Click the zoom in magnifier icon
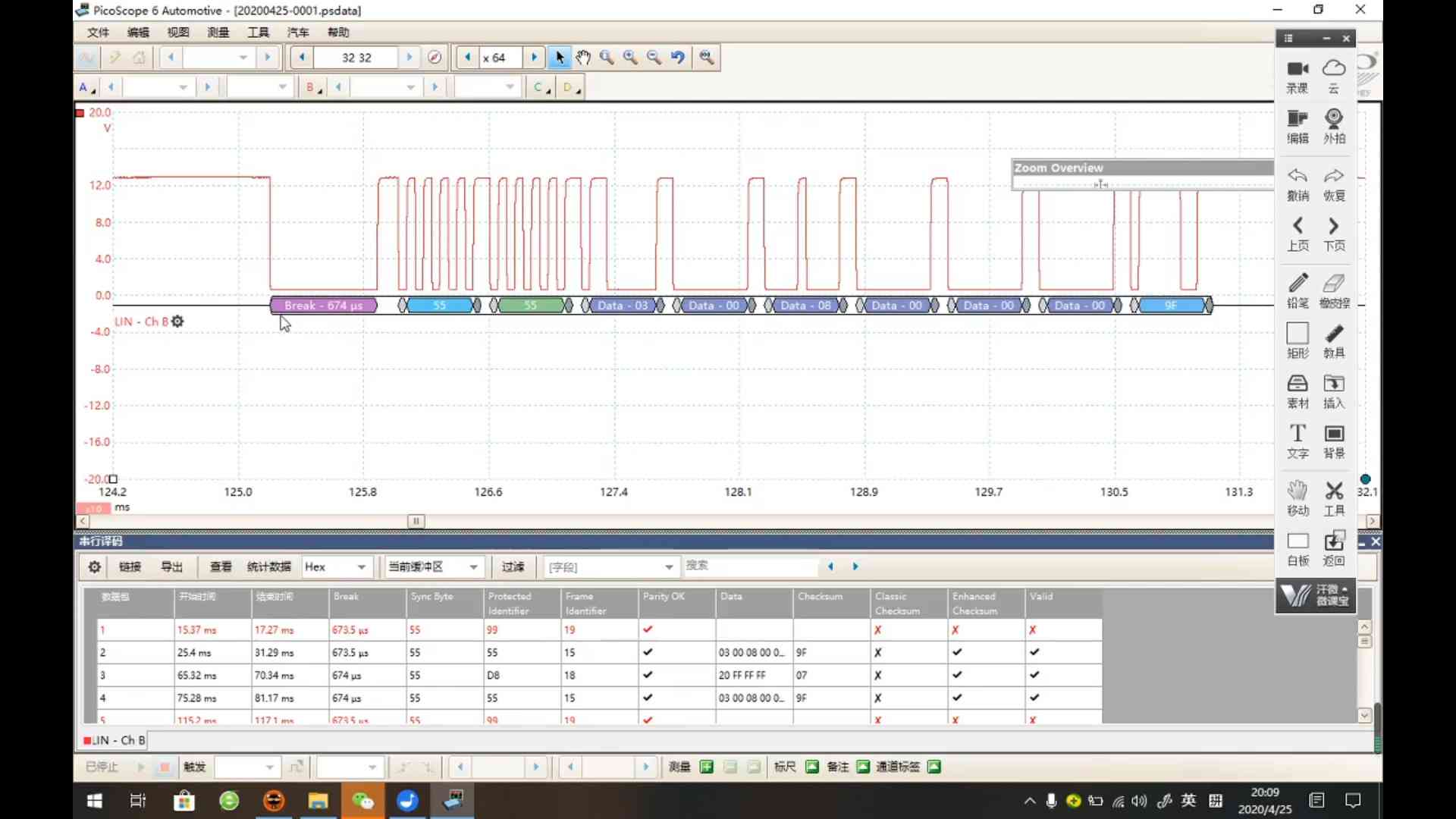Viewport: 1456px width, 819px height. (630, 58)
